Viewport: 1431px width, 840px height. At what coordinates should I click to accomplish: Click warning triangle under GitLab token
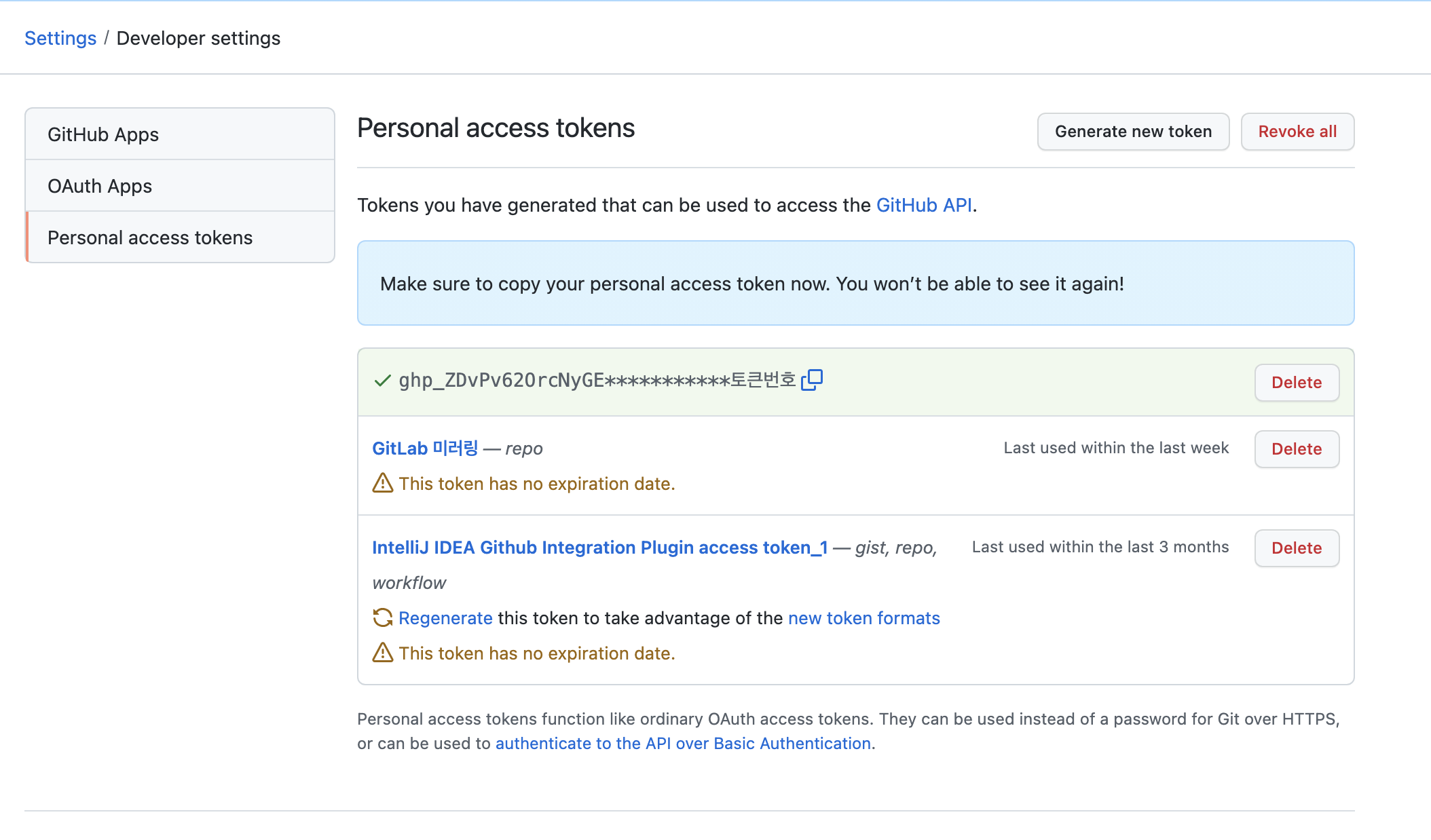click(x=383, y=483)
